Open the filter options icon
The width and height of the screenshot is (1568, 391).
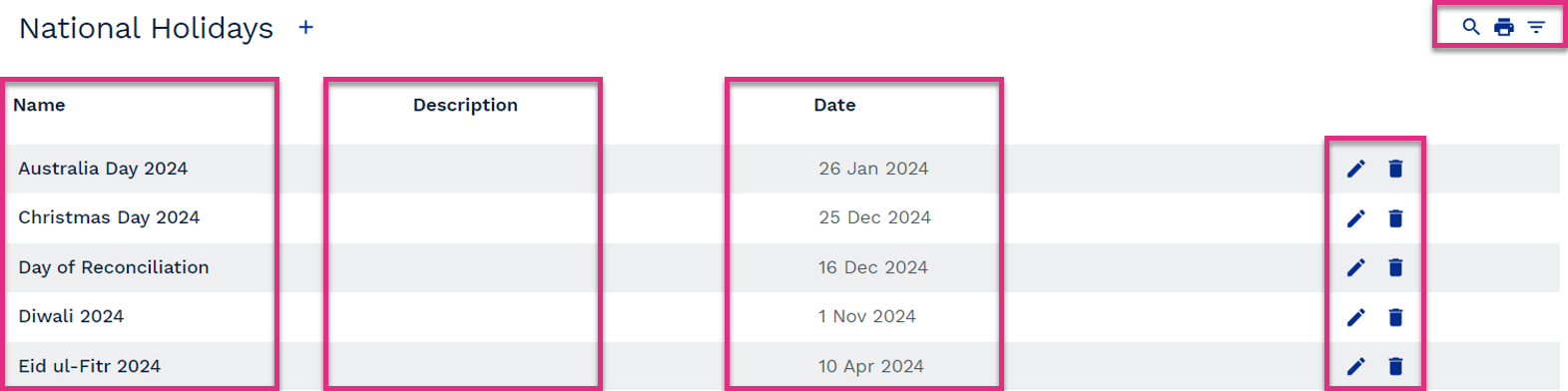(x=1537, y=27)
